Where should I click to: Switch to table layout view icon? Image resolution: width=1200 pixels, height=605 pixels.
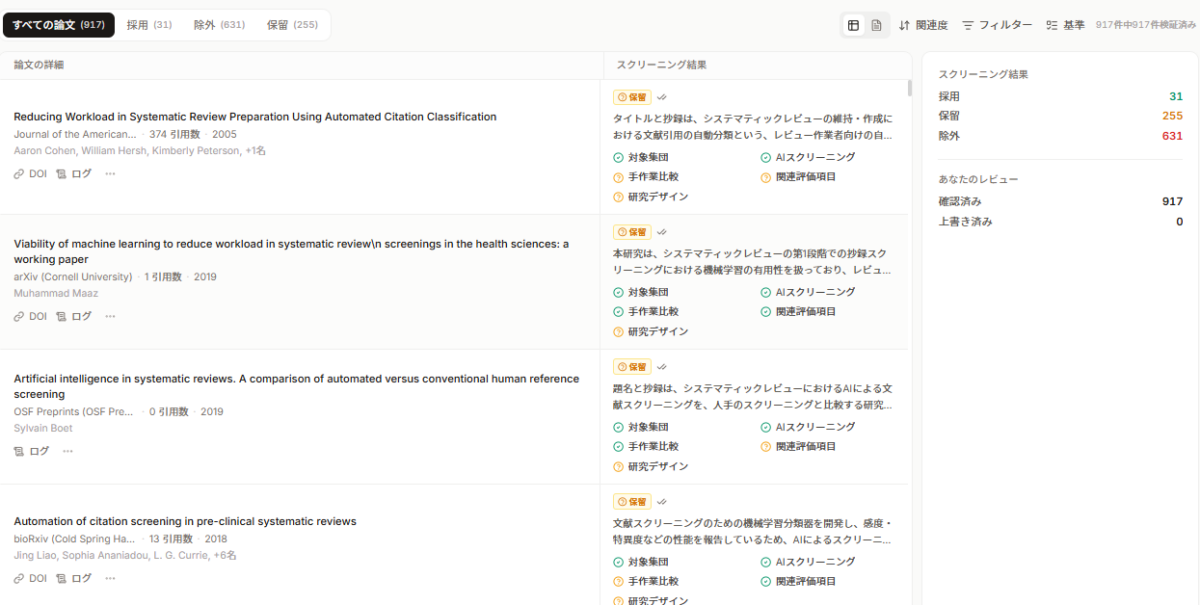pos(853,25)
